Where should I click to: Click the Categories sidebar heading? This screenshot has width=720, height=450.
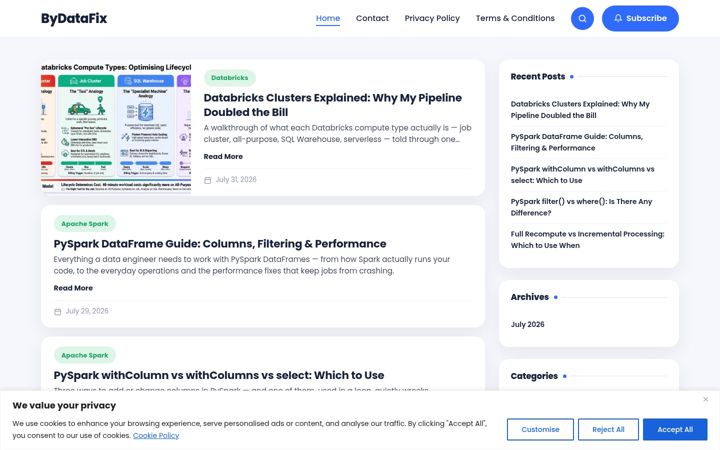click(534, 376)
